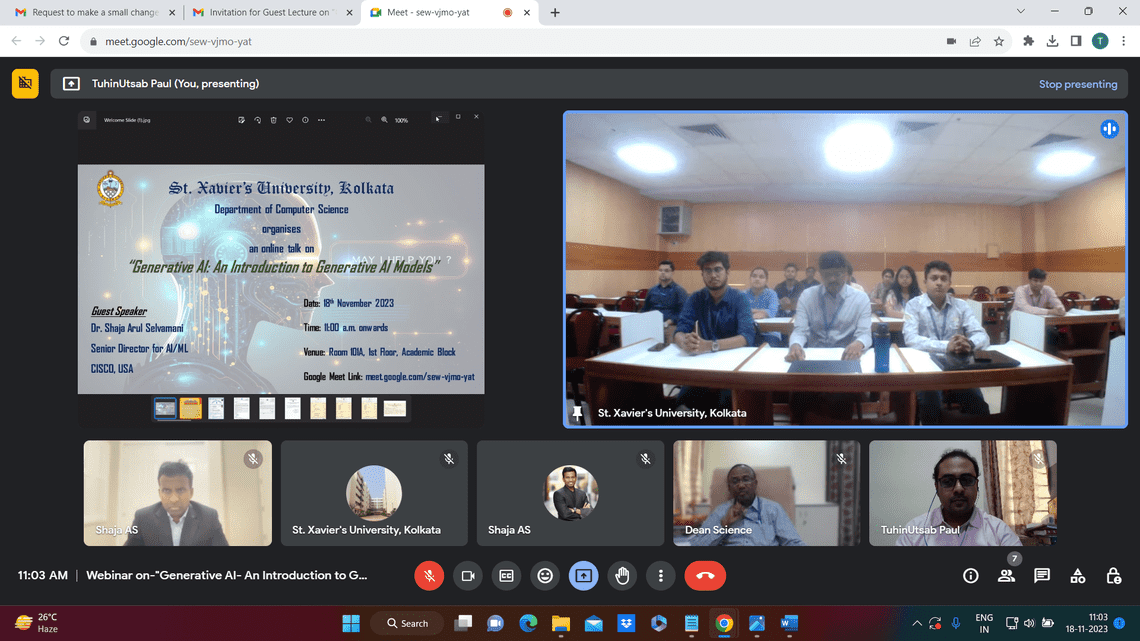Turn on closed captions
Screen dimensions: 1140x641
[x=506, y=576]
